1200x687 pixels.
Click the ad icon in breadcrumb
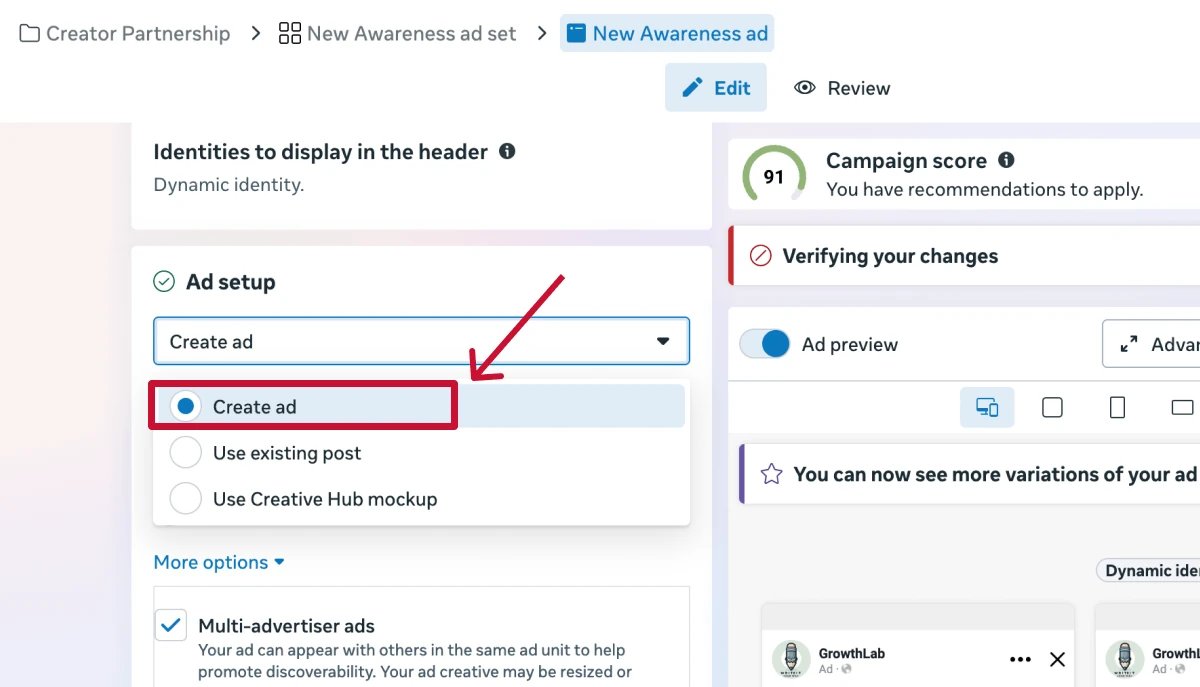576,33
